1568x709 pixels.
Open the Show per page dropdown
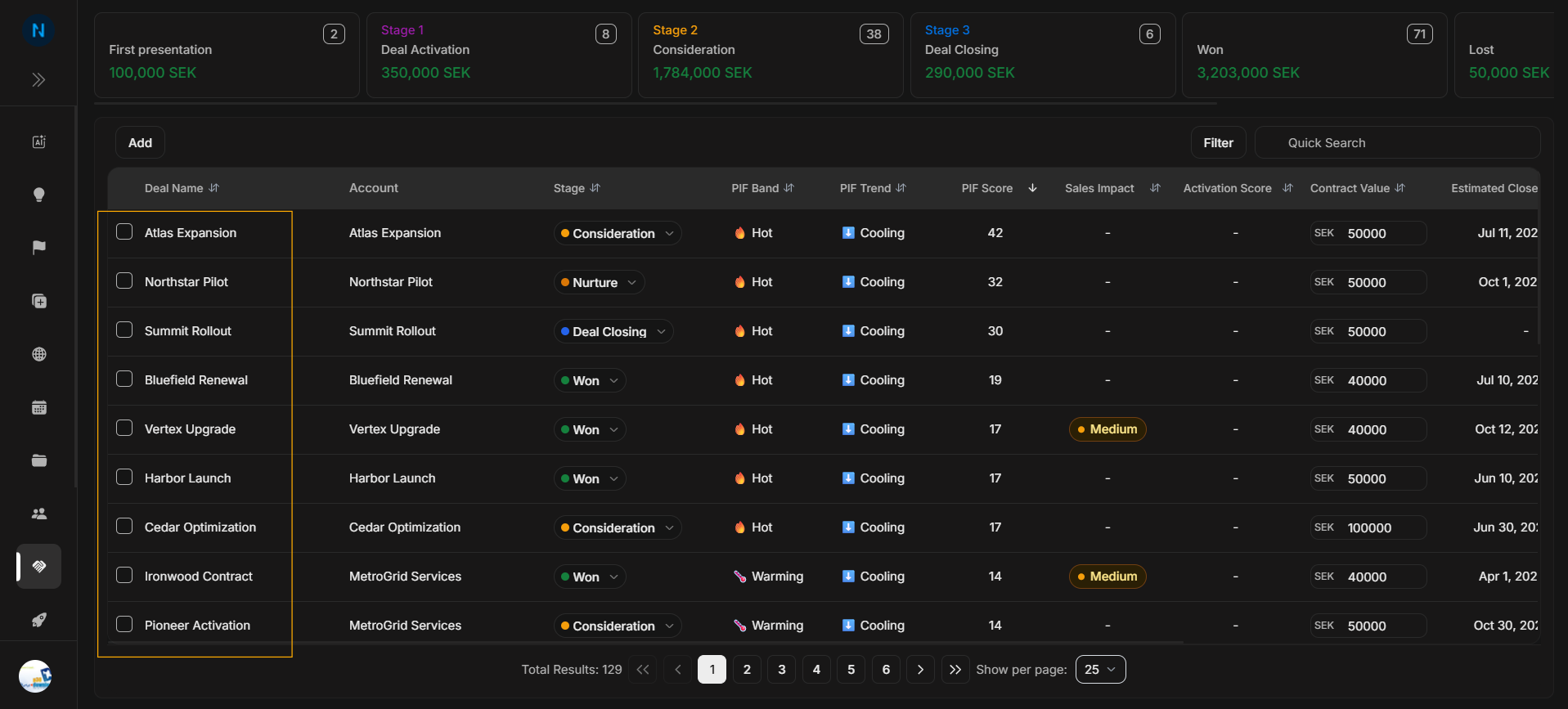click(1100, 669)
